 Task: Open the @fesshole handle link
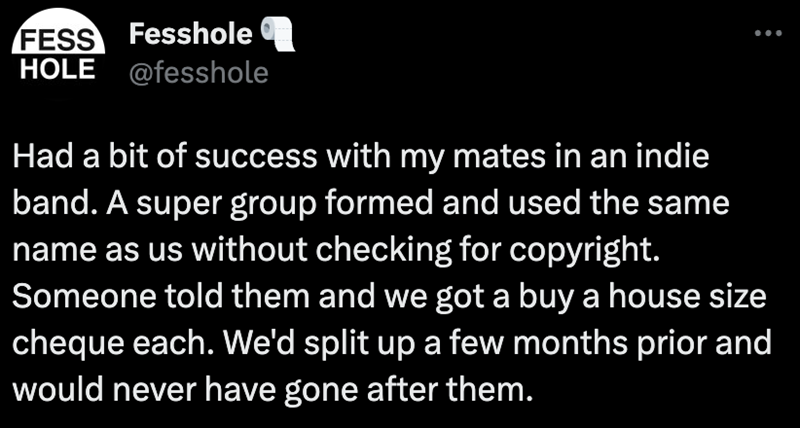point(198,72)
